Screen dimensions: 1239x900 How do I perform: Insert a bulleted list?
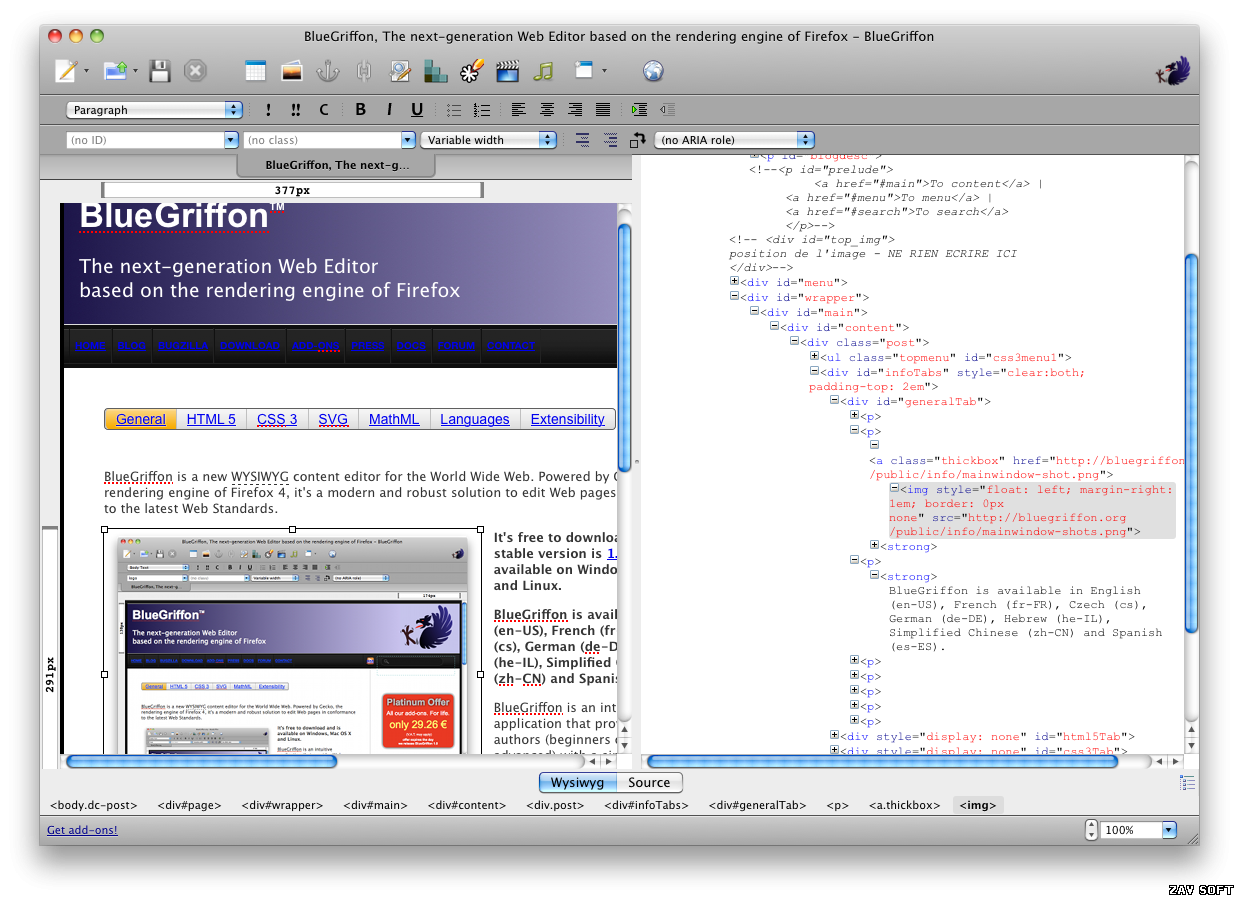click(454, 110)
